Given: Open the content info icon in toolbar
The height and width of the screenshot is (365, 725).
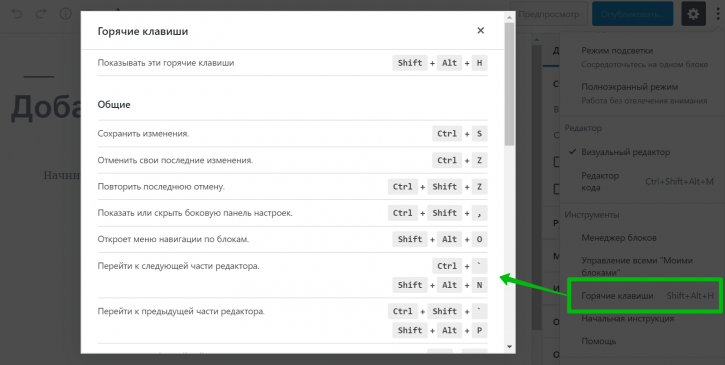Looking at the screenshot, I should (x=66, y=14).
